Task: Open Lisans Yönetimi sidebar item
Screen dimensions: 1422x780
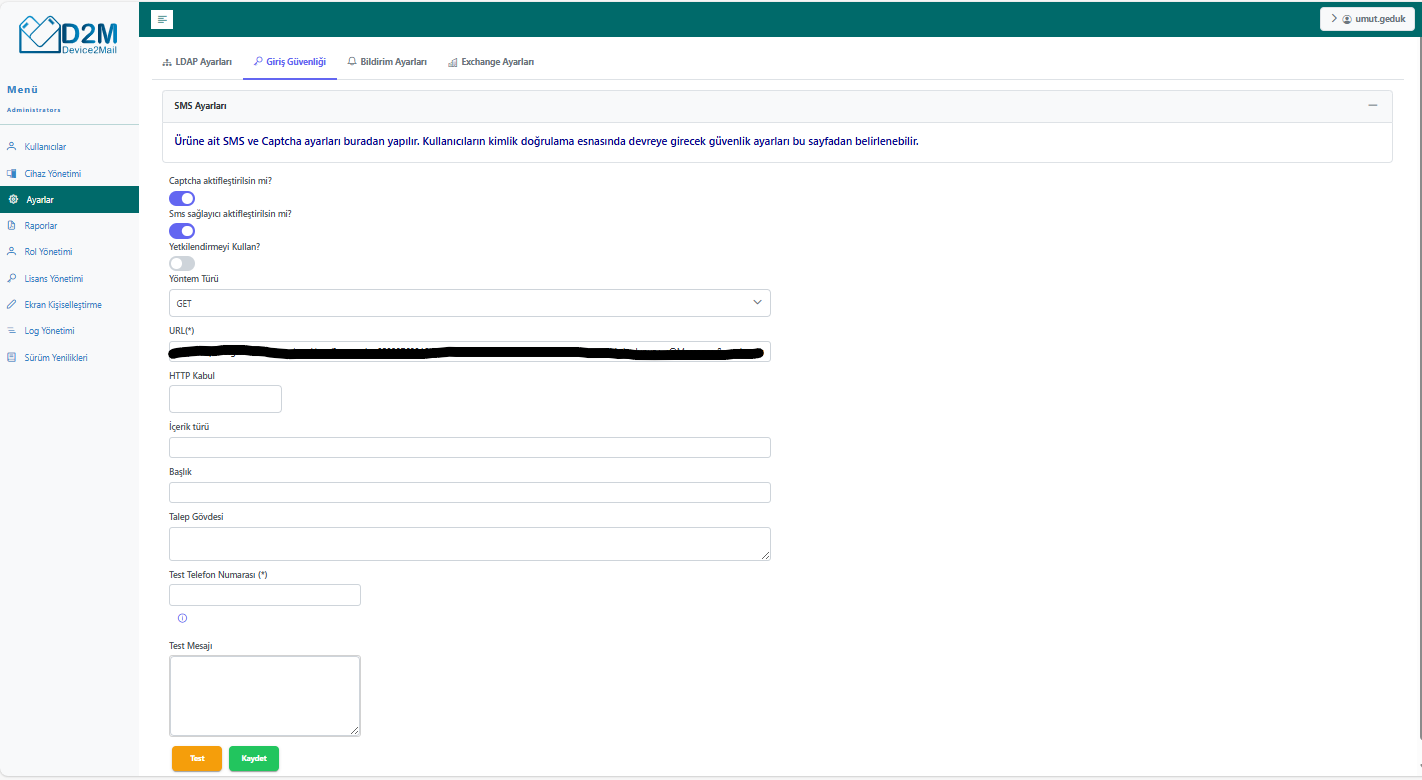Action: (53, 278)
